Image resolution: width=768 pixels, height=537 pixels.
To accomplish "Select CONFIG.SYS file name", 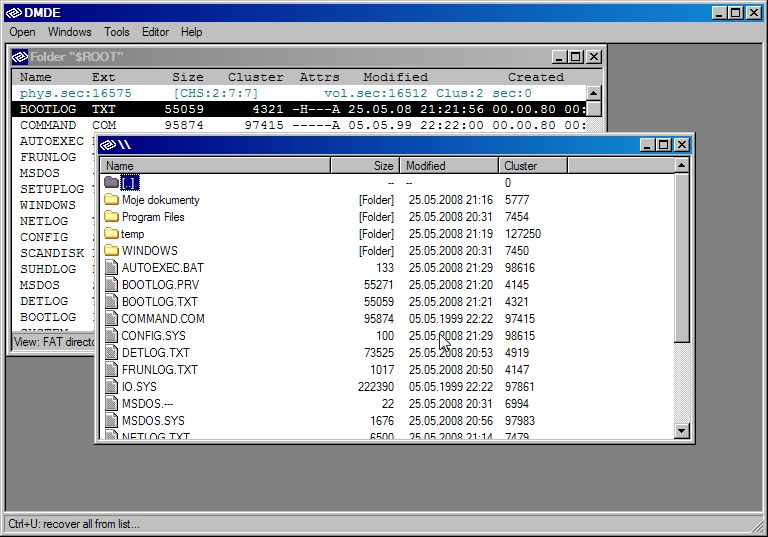I will click(153, 336).
